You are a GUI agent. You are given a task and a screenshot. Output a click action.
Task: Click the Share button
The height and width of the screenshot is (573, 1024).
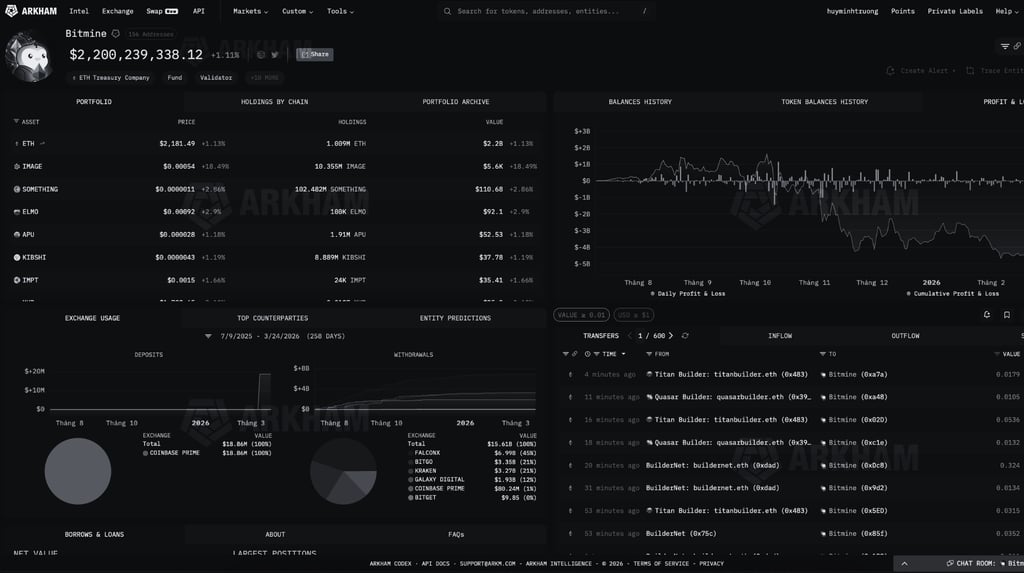[x=315, y=54]
